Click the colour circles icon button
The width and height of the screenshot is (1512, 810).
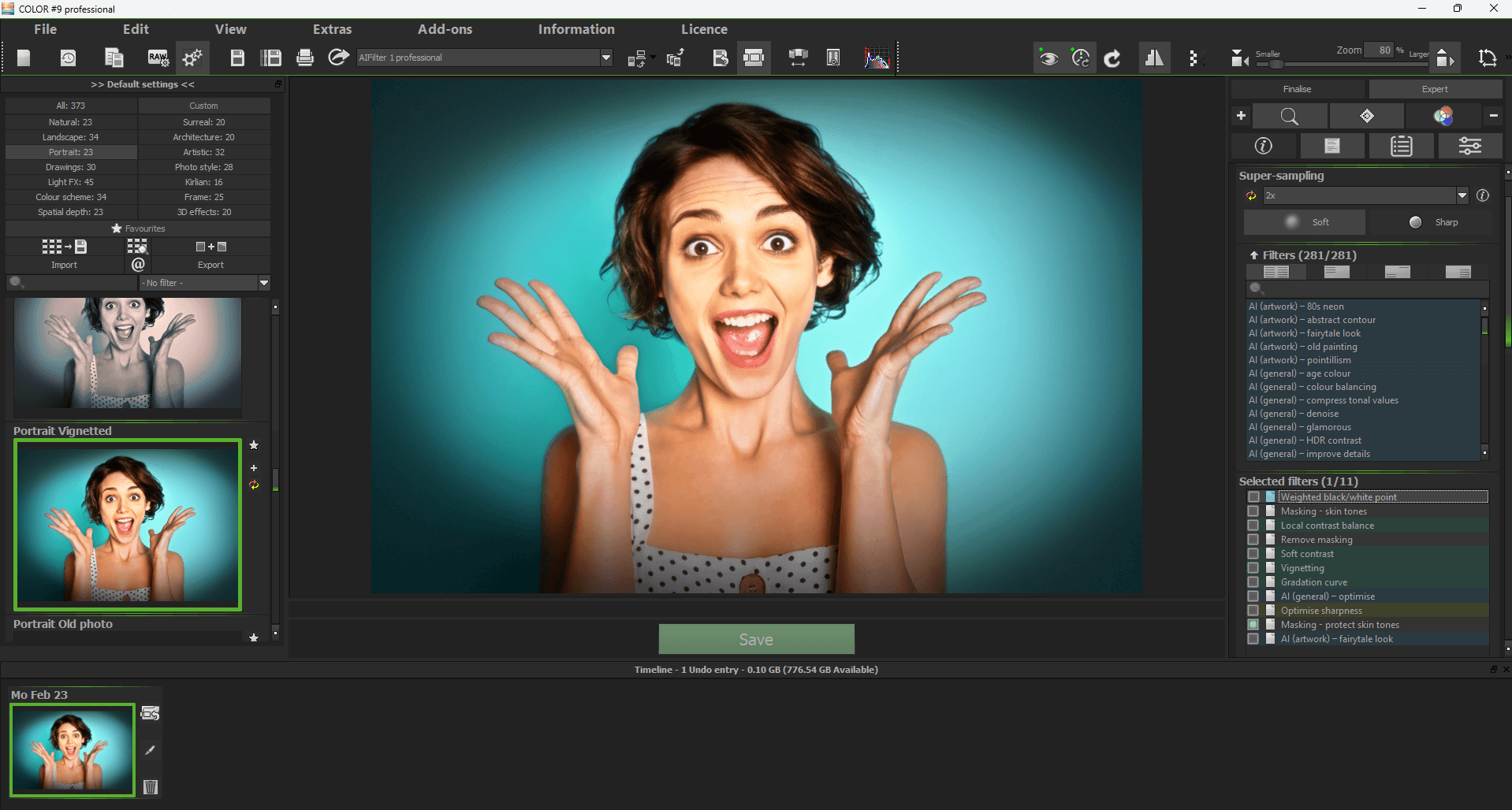pyautogui.click(x=1443, y=117)
